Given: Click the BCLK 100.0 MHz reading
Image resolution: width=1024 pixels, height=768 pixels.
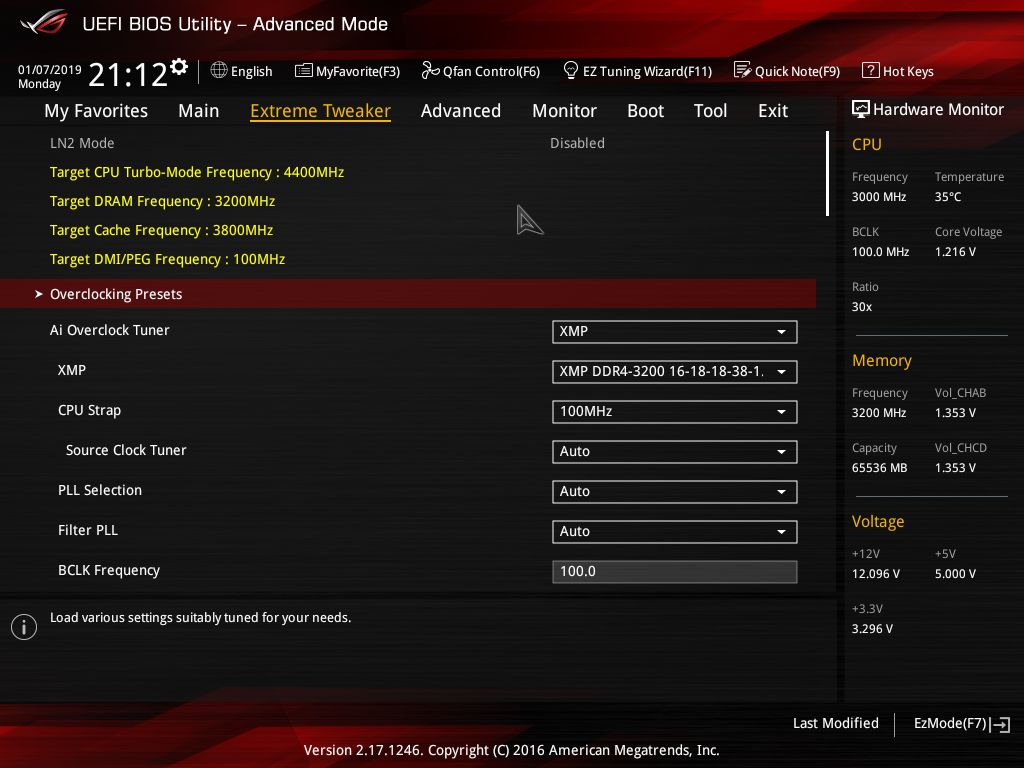Looking at the screenshot, I should point(880,252).
